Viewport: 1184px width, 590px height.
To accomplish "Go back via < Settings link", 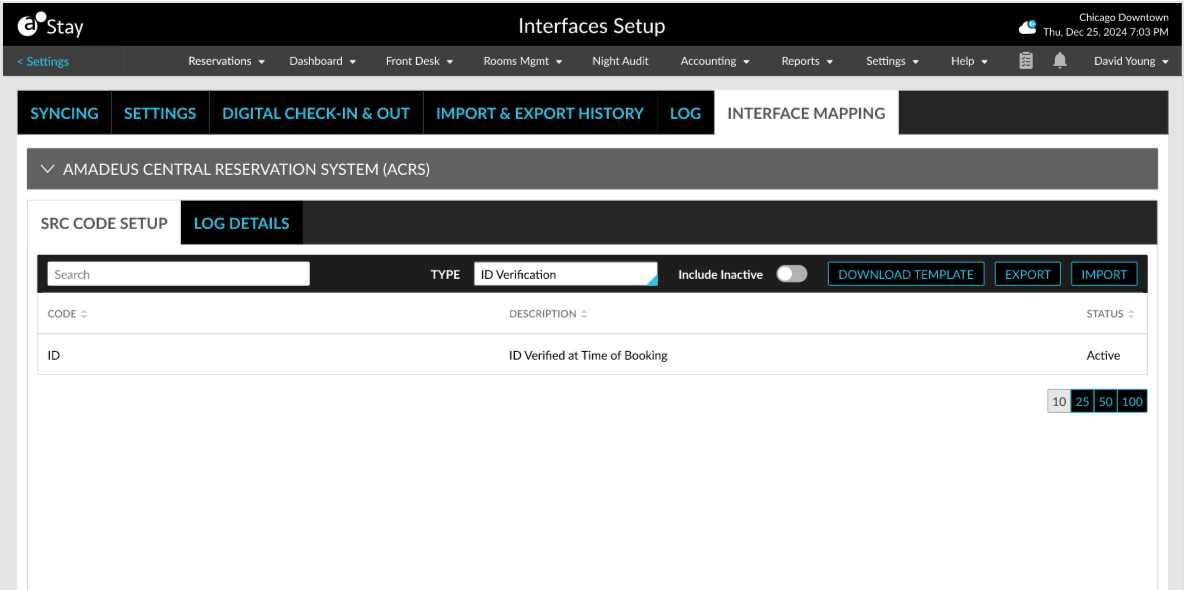I will (x=43, y=61).
